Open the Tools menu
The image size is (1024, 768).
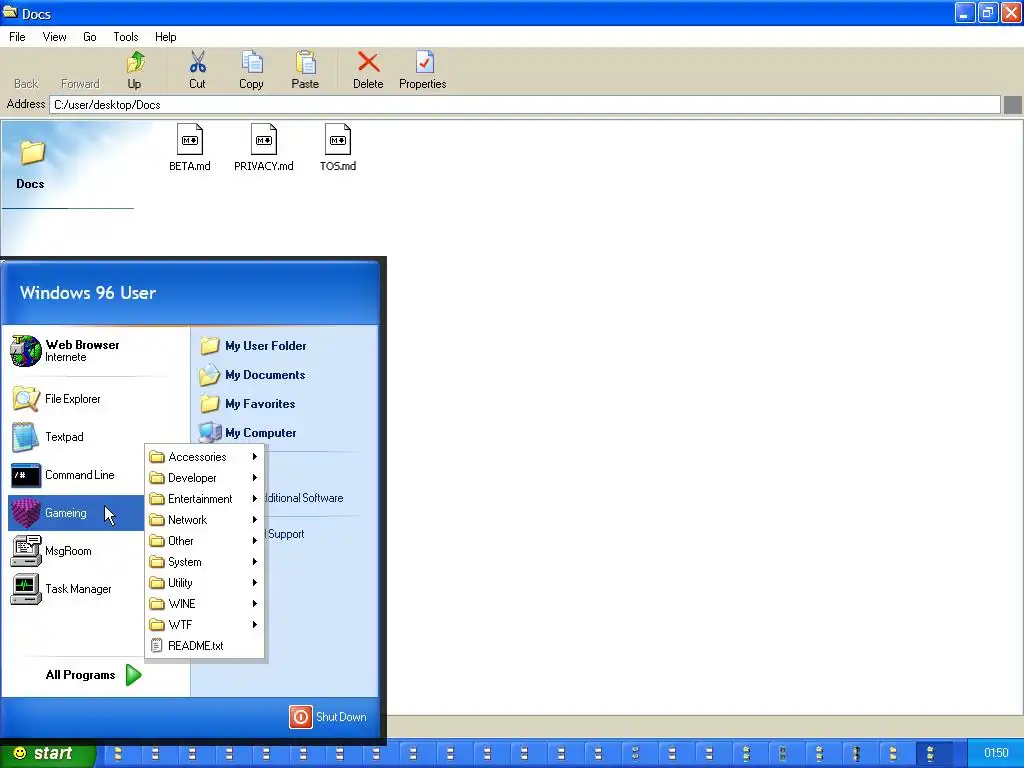click(x=125, y=37)
